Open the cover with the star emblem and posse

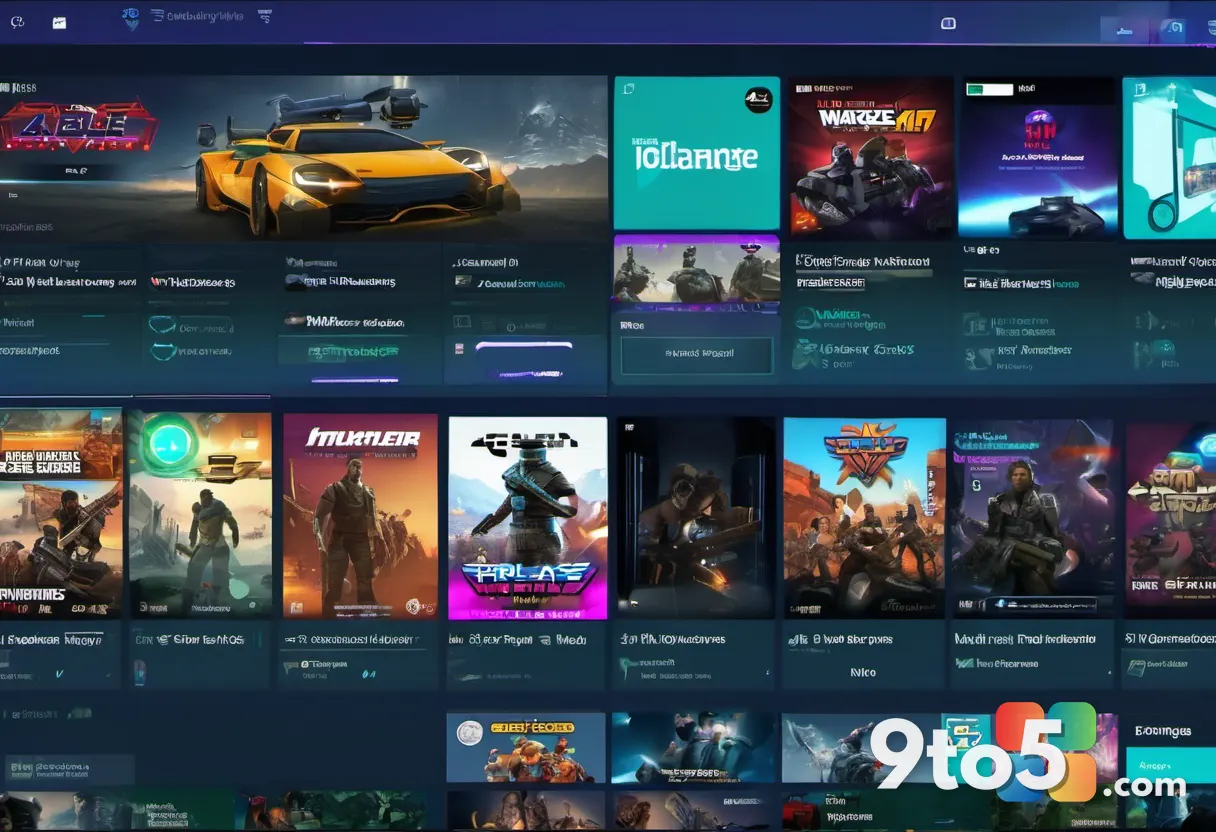(x=864, y=517)
